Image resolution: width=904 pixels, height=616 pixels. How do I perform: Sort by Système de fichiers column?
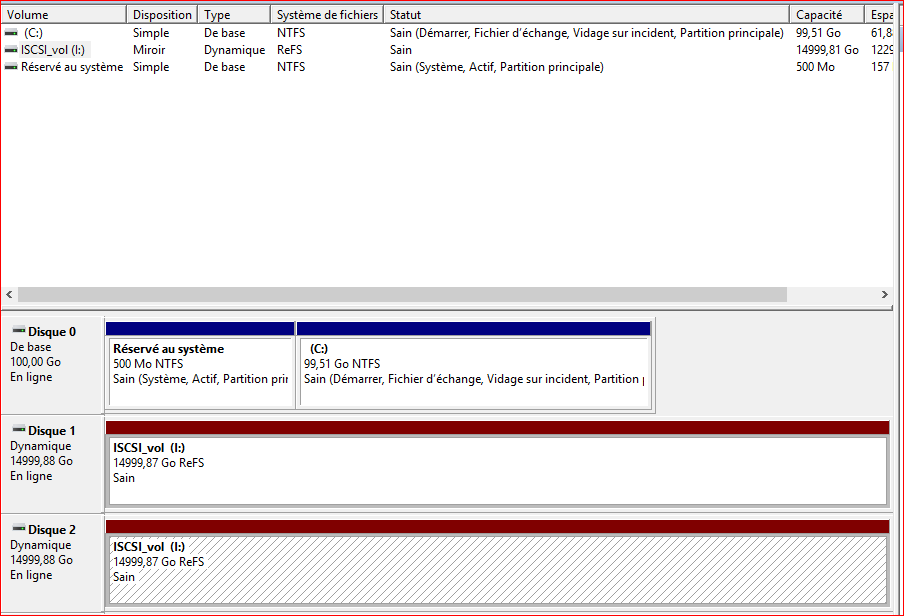(327, 15)
